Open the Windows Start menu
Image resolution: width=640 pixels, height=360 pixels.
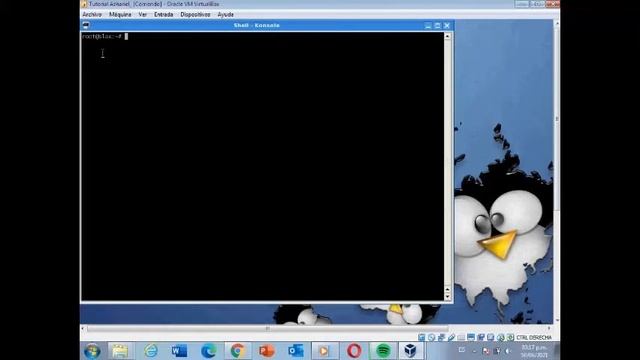coord(92,351)
